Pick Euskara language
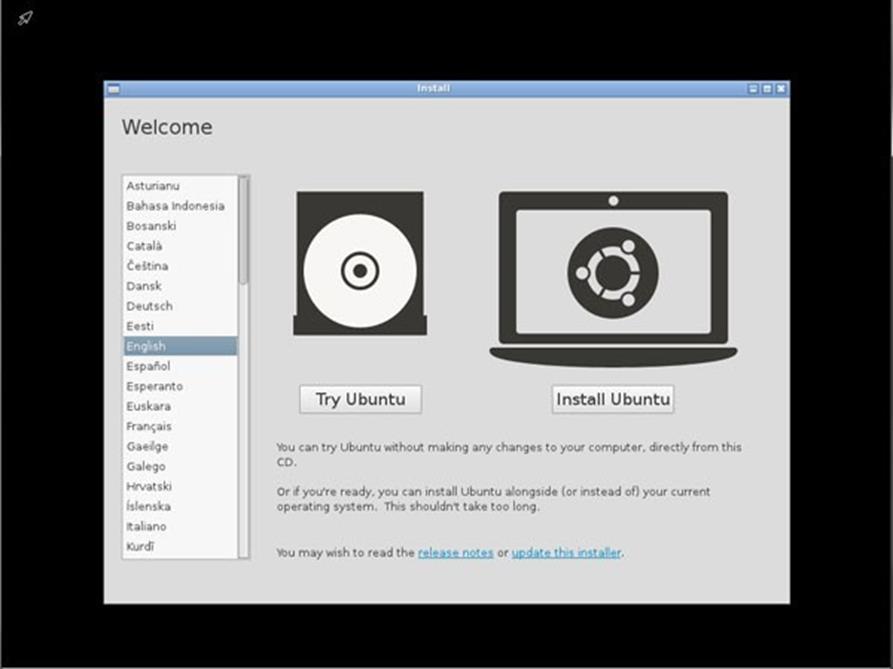 pyautogui.click(x=180, y=406)
